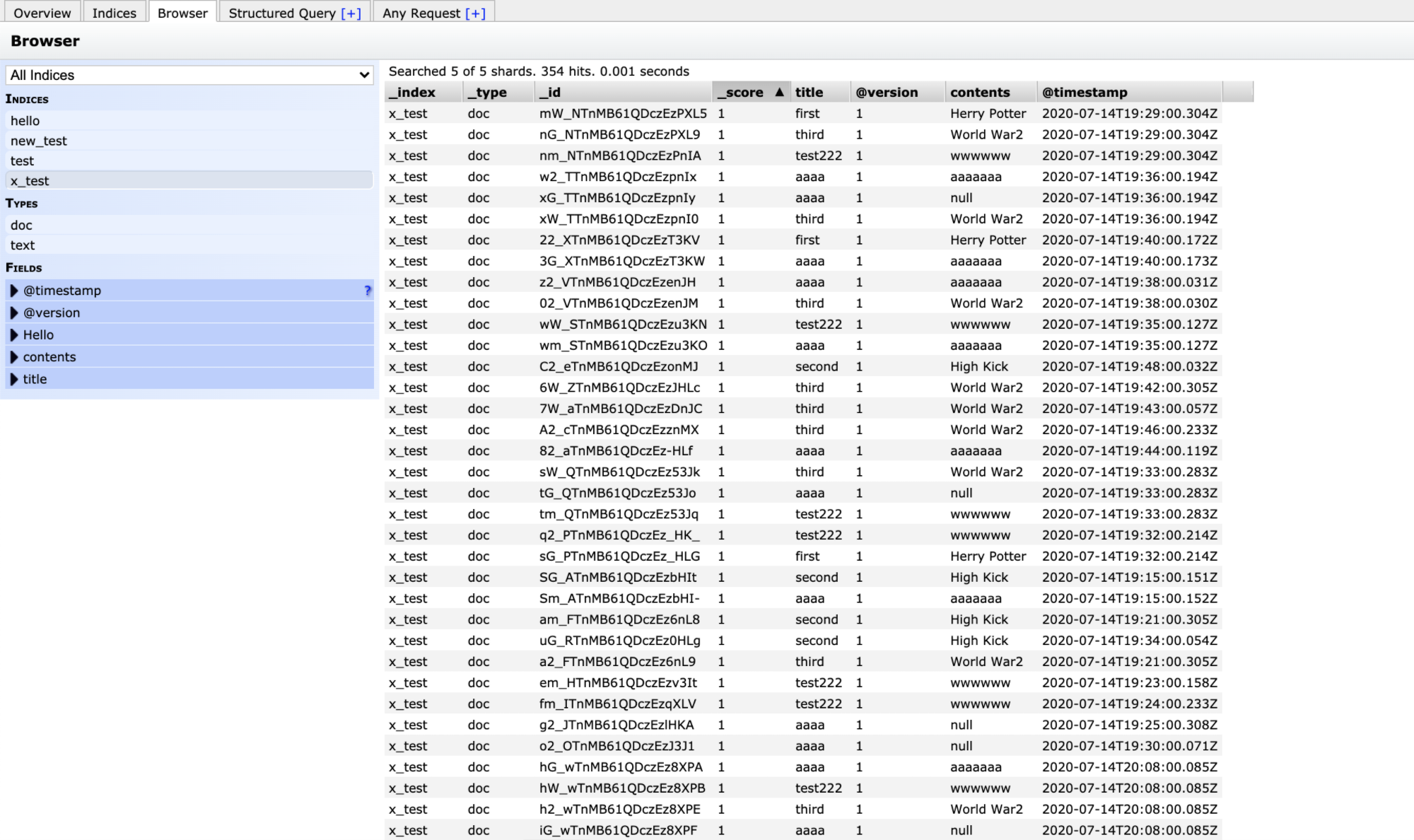1414x840 pixels.
Task: Click the @timestamp field help question mark
Action: click(367, 291)
